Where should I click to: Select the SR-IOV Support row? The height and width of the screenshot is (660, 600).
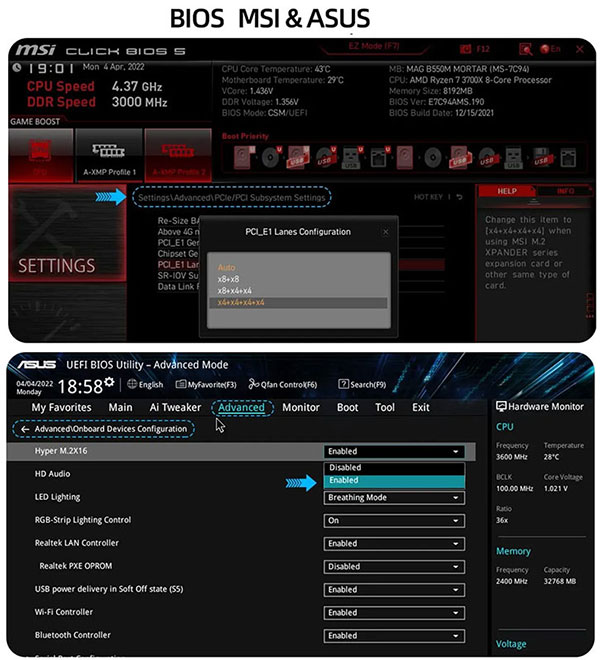[x=178, y=275]
